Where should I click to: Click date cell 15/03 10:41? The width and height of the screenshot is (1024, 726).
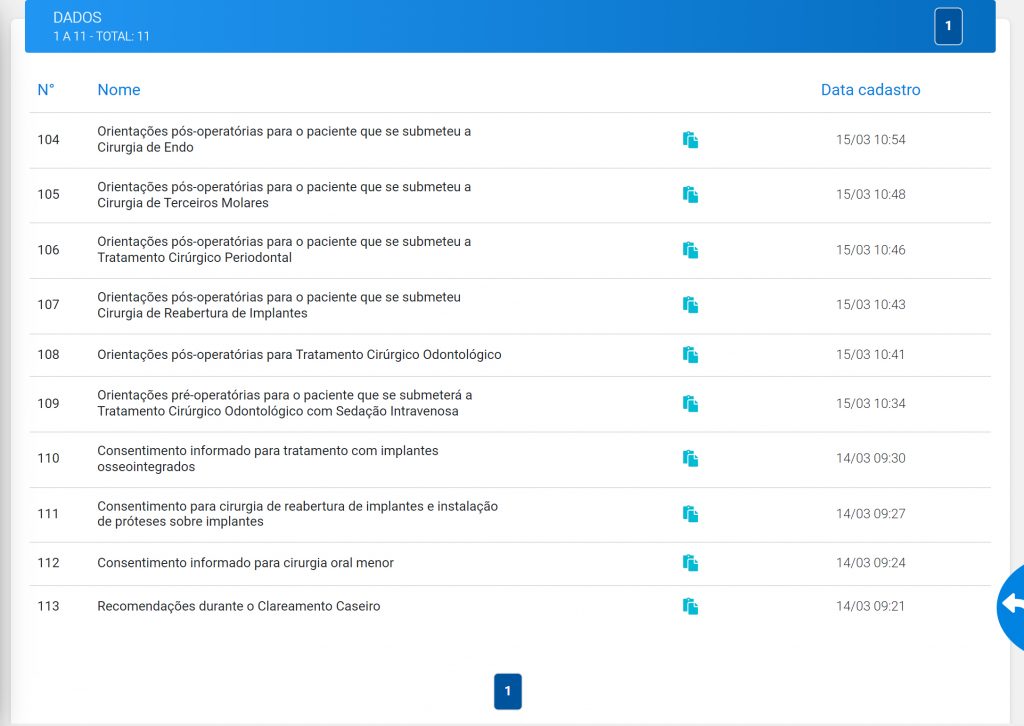pos(871,355)
